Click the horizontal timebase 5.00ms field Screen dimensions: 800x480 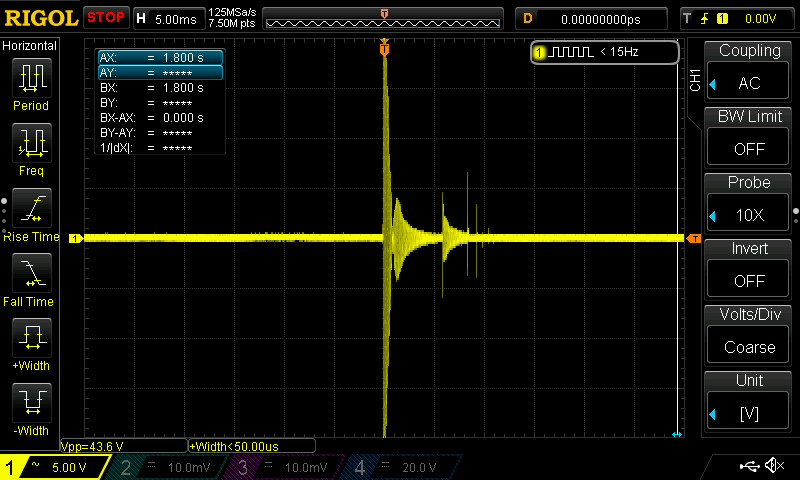click(x=169, y=19)
